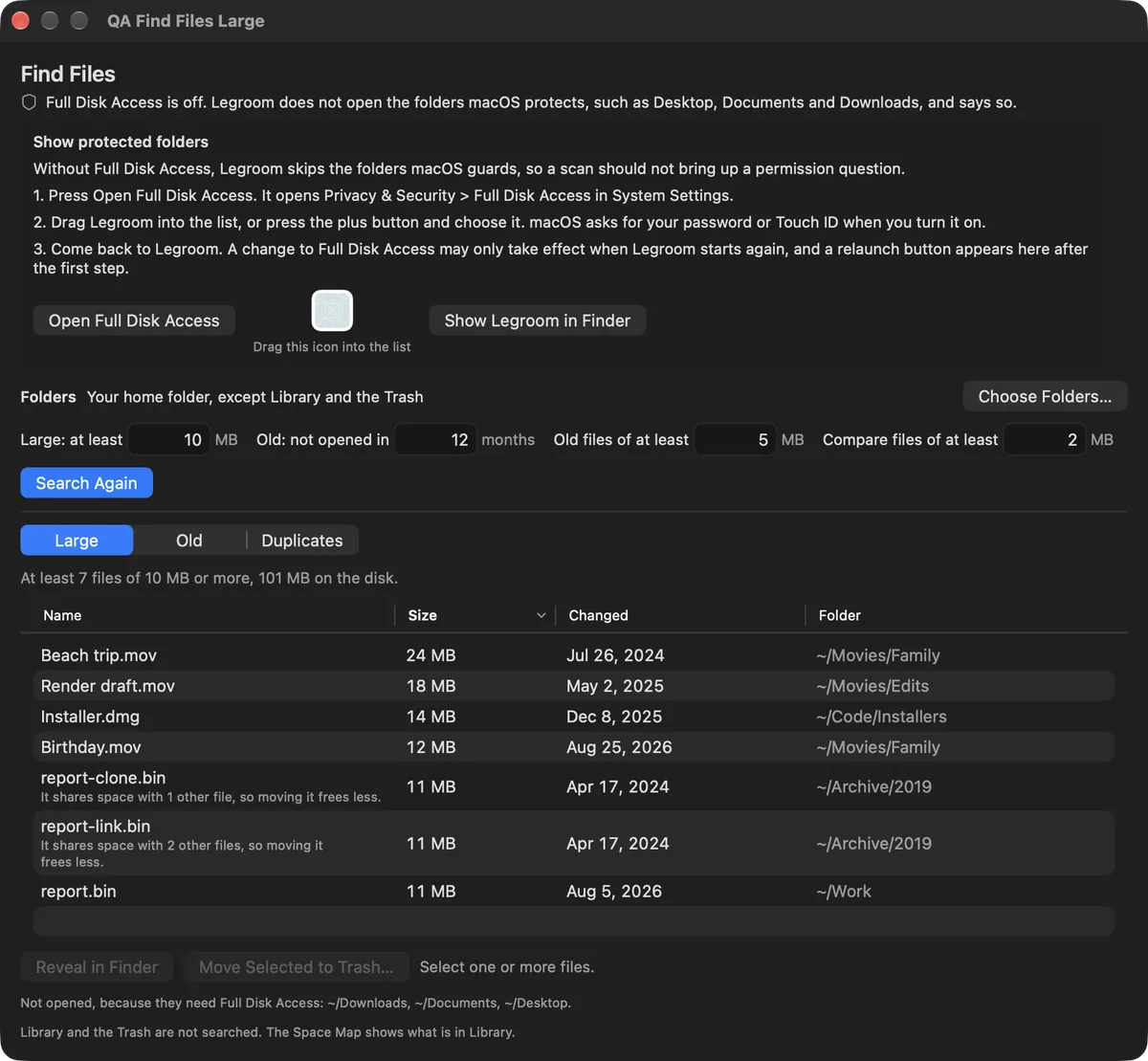Click the Aug 5, 2026 date cell
Image resolution: width=1148 pixels, height=1061 pixels.
click(614, 891)
